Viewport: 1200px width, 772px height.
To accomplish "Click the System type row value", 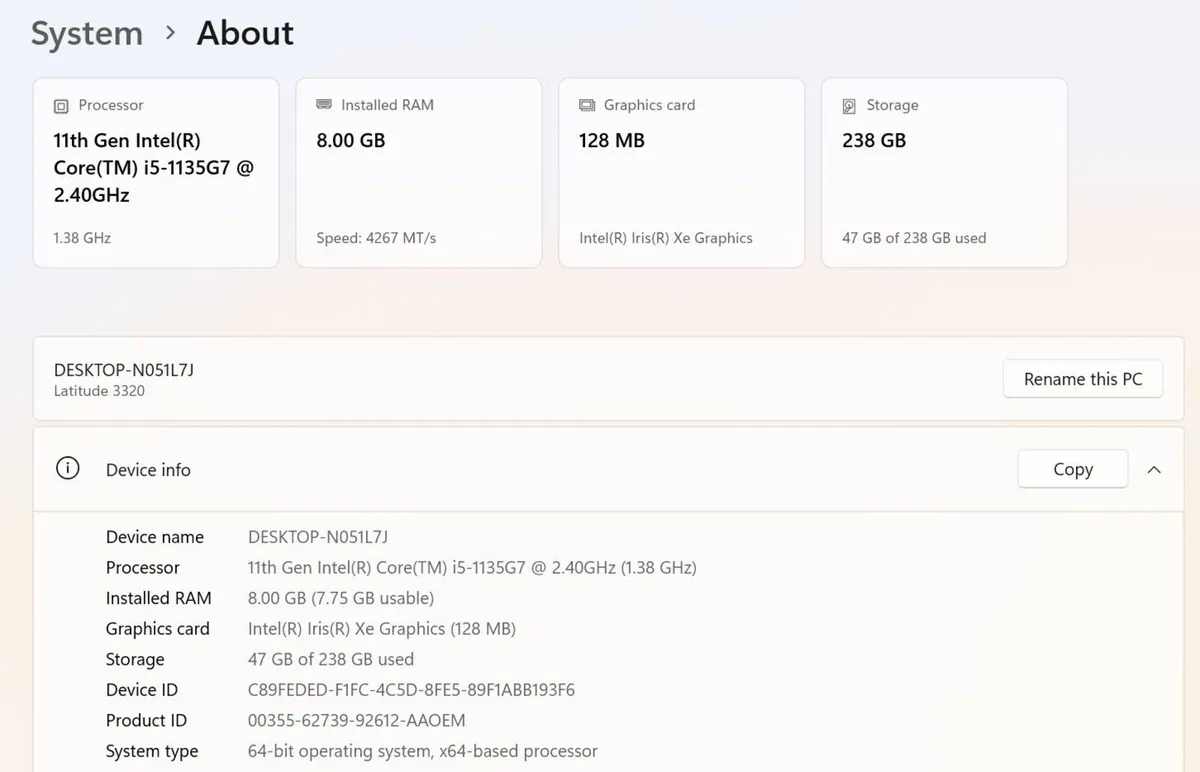I will tap(423, 751).
